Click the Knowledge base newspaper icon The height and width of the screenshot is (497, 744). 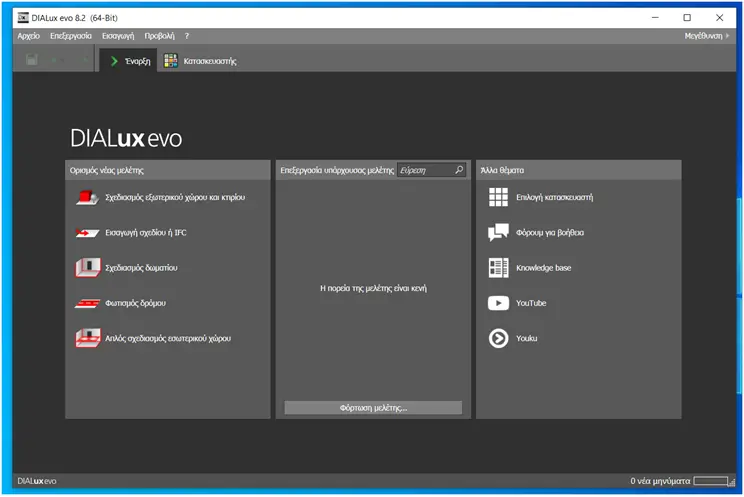(498, 268)
